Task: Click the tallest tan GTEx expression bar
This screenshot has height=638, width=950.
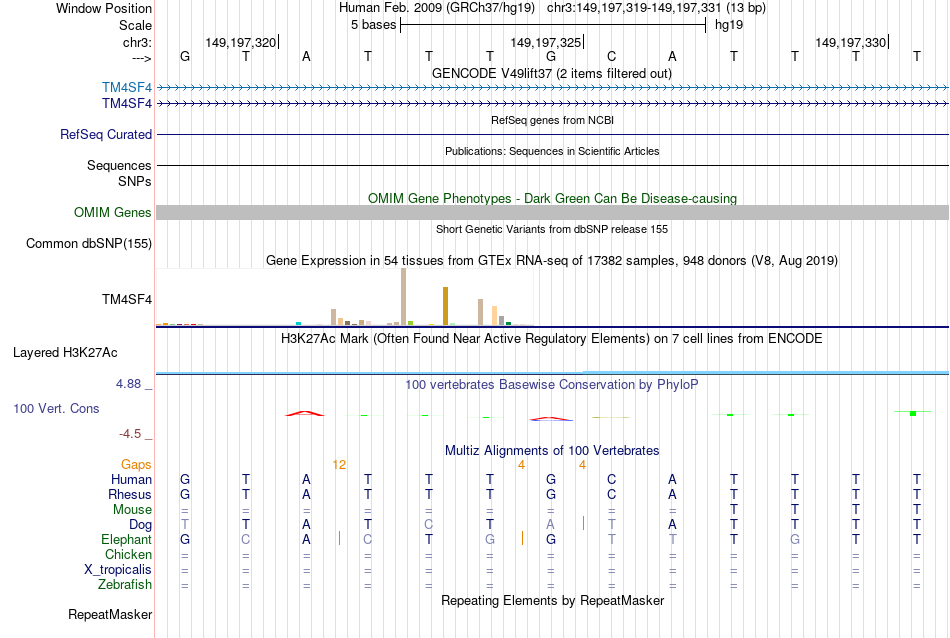Action: pos(404,297)
